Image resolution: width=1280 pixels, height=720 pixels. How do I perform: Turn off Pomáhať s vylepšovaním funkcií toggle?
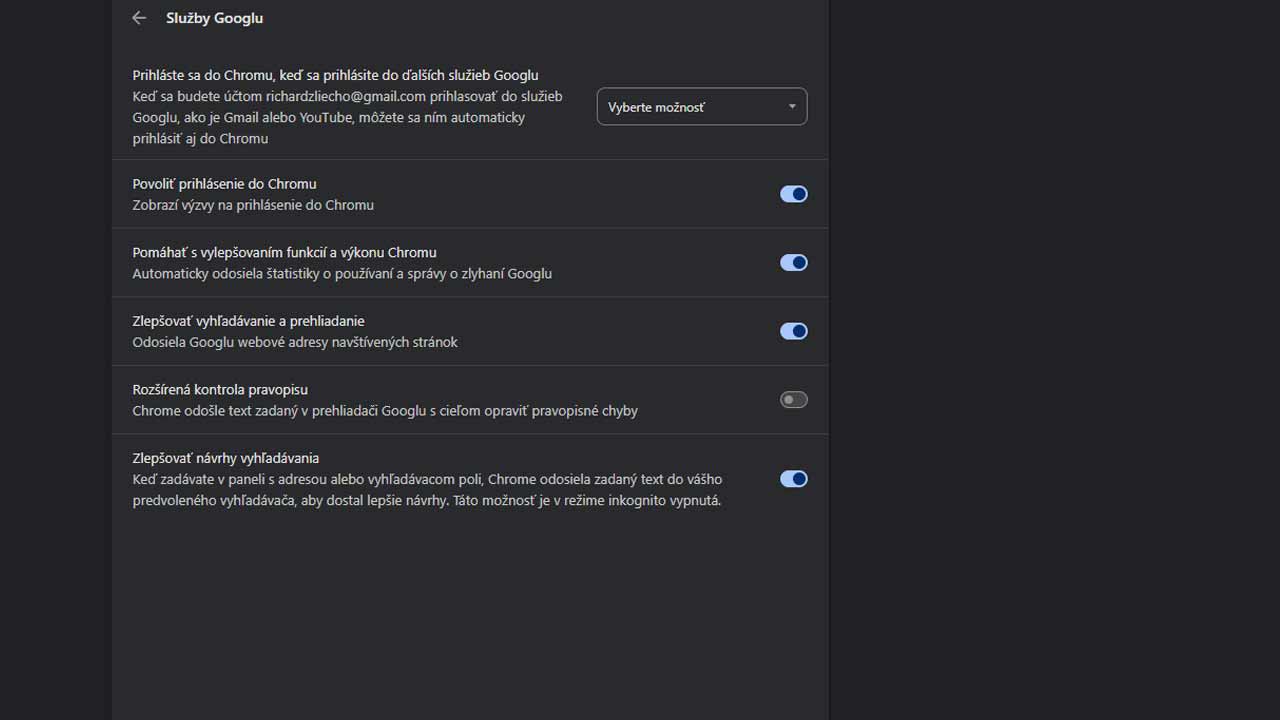pos(794,263)
